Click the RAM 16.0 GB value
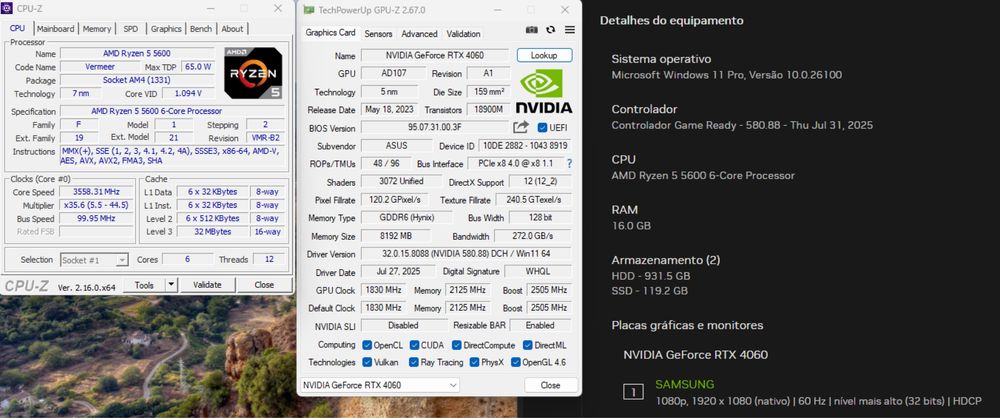 631,225
